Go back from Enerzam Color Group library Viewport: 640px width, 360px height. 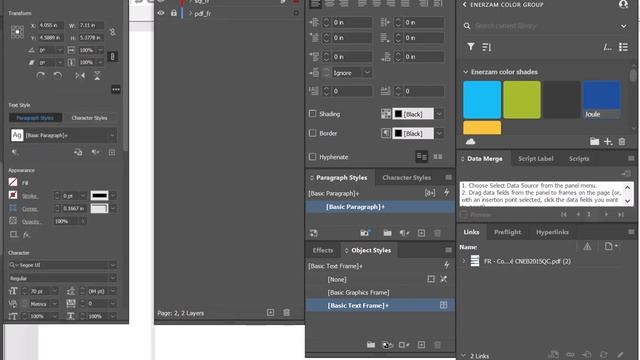coord(464,4)
